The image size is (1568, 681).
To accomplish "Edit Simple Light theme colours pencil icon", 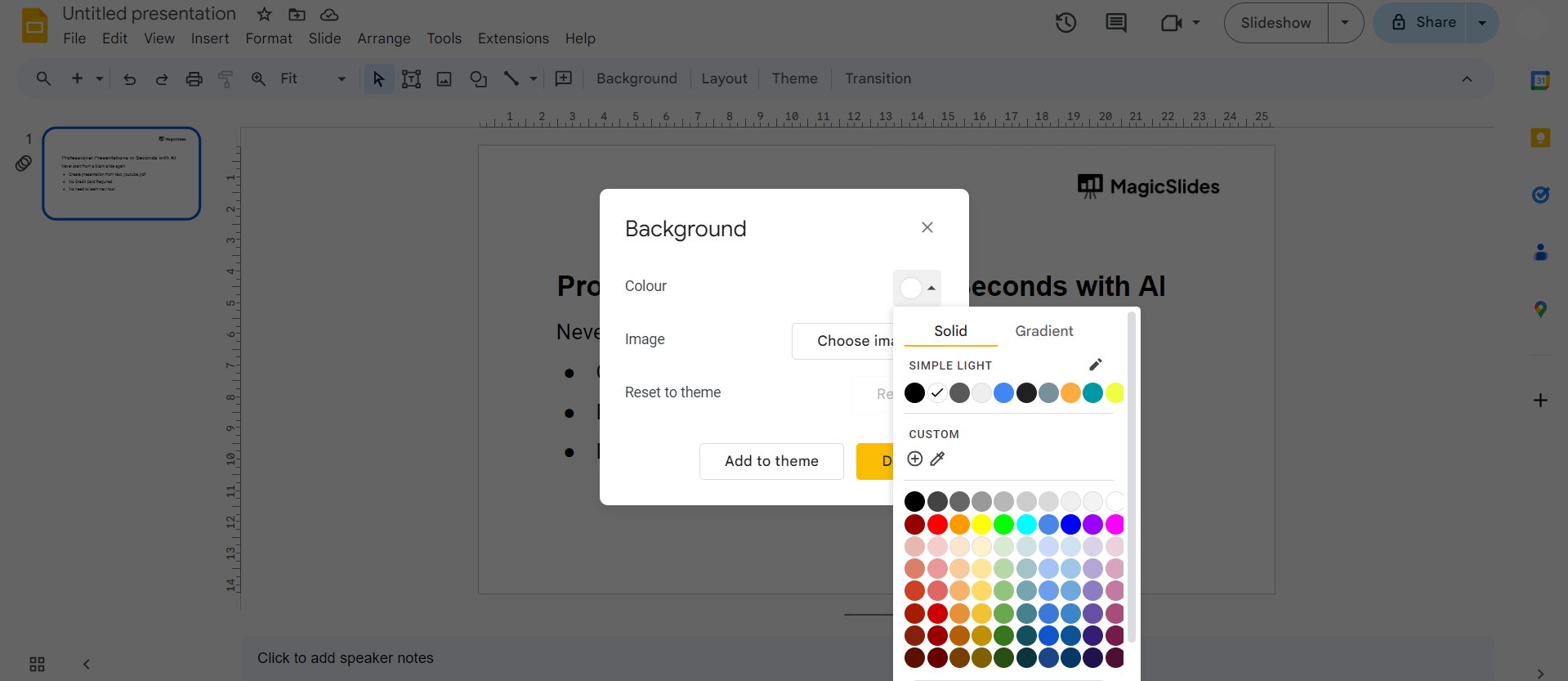I will (x=1096, y=365).
